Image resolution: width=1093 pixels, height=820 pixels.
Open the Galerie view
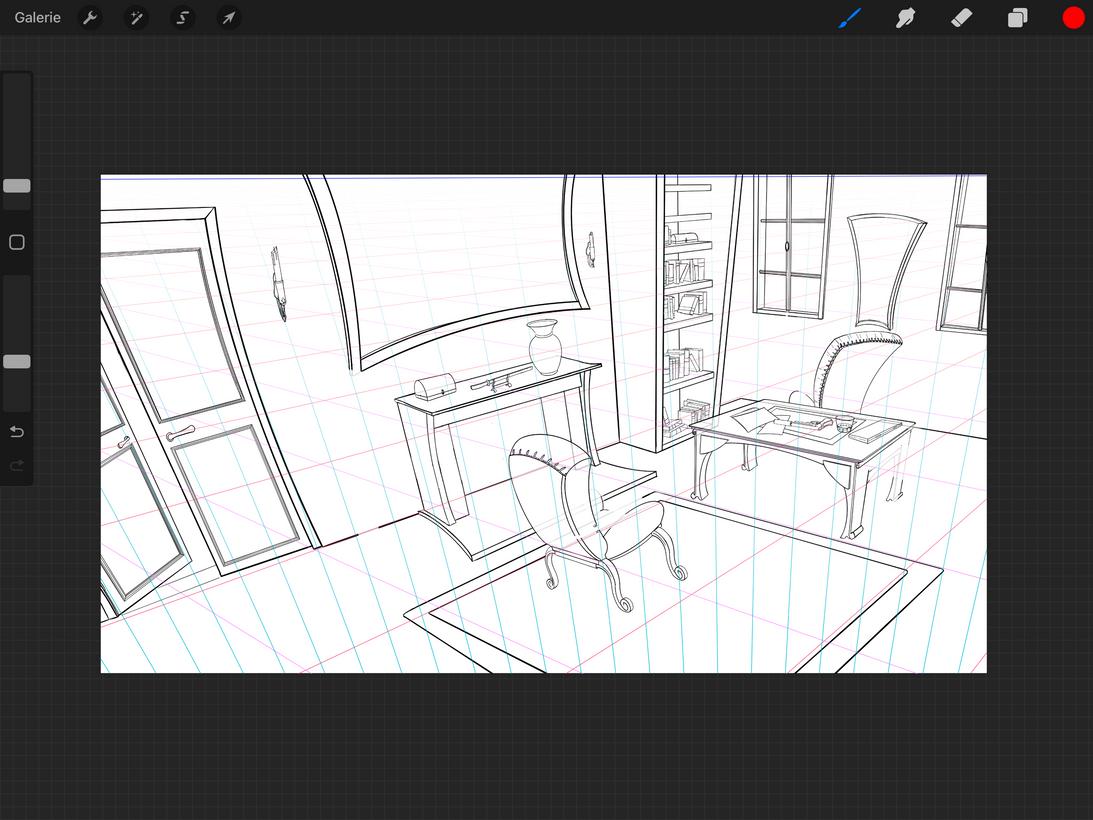click(38, 17)
